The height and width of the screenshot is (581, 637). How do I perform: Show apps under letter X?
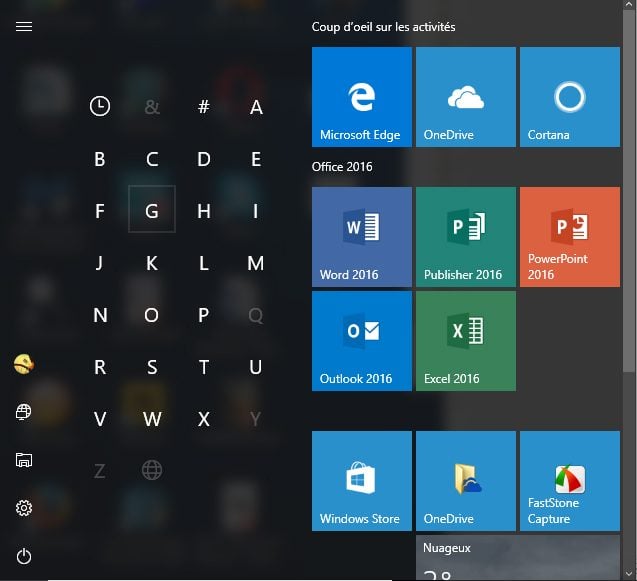[x=204, y=418]
